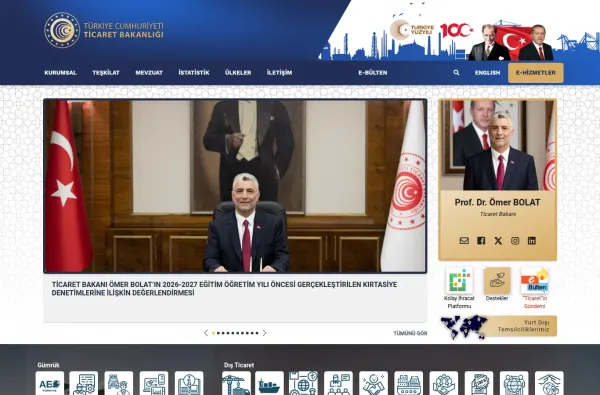
Task: Open the kırtasiye denetimleri news headline
Action: point(224,289)
